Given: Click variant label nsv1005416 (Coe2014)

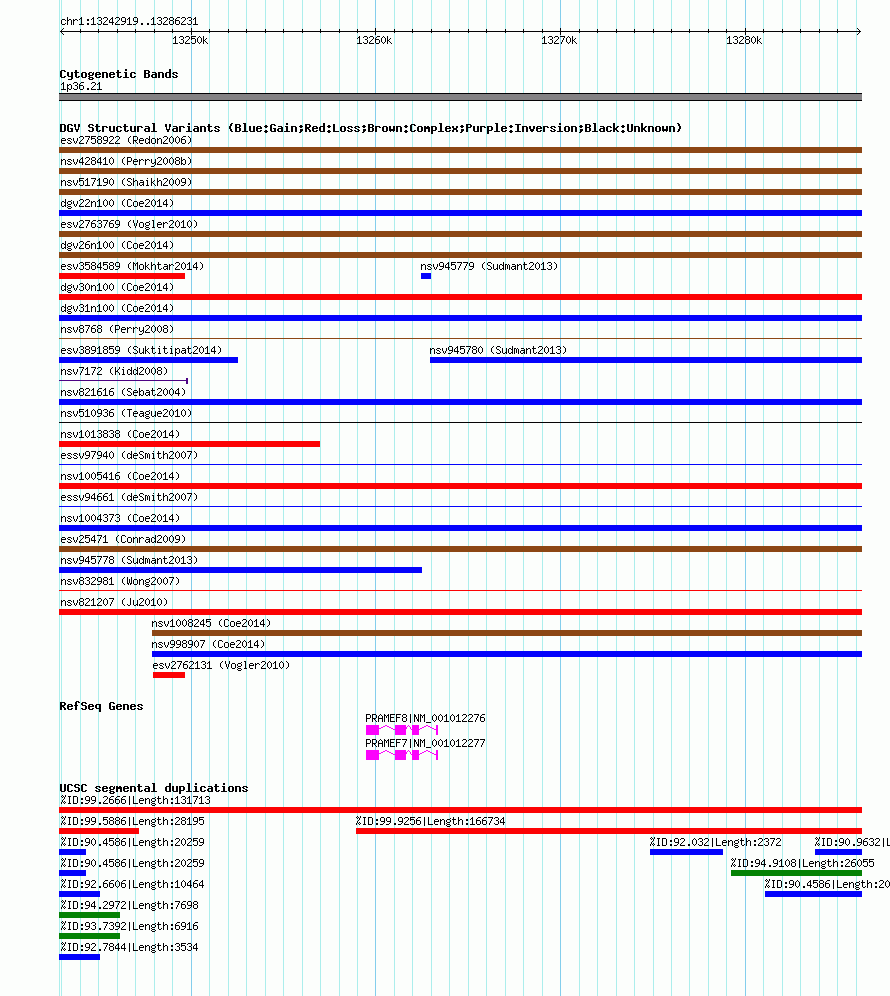Looking at the screenshot, I should (x=120, y=476).
